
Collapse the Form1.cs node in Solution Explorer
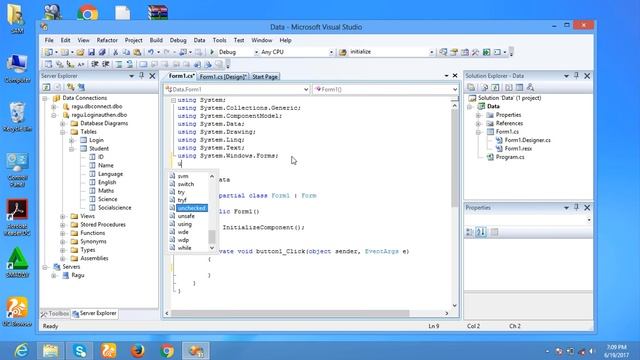pyautogui.click(x=478, y=132)
